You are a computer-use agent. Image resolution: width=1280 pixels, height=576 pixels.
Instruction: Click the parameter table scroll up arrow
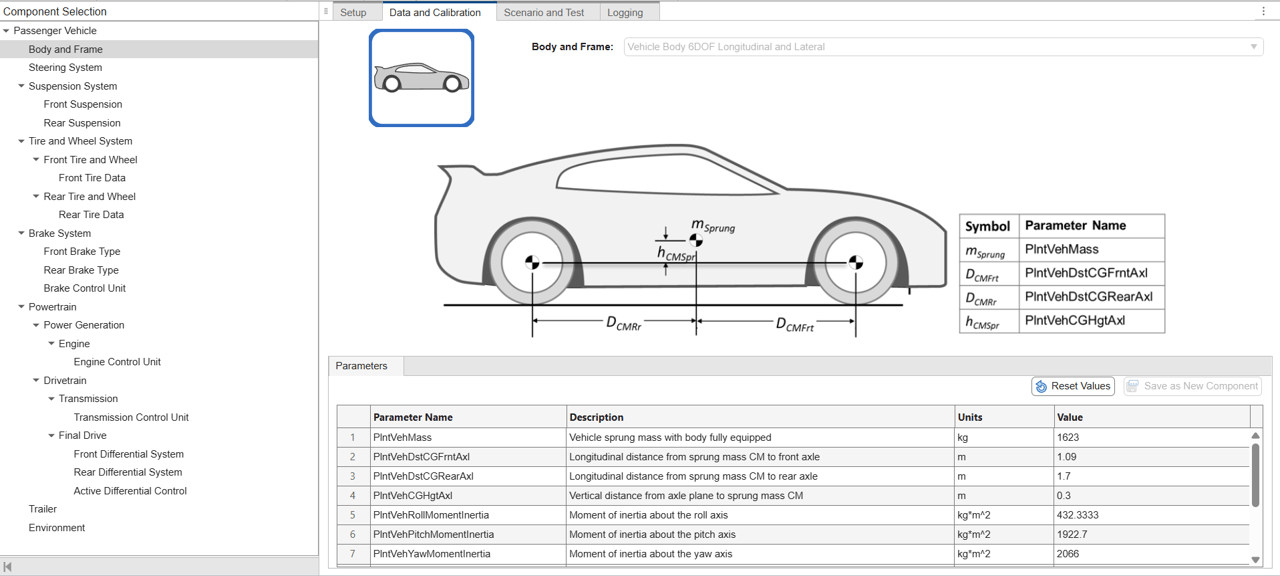[1256, 436]
